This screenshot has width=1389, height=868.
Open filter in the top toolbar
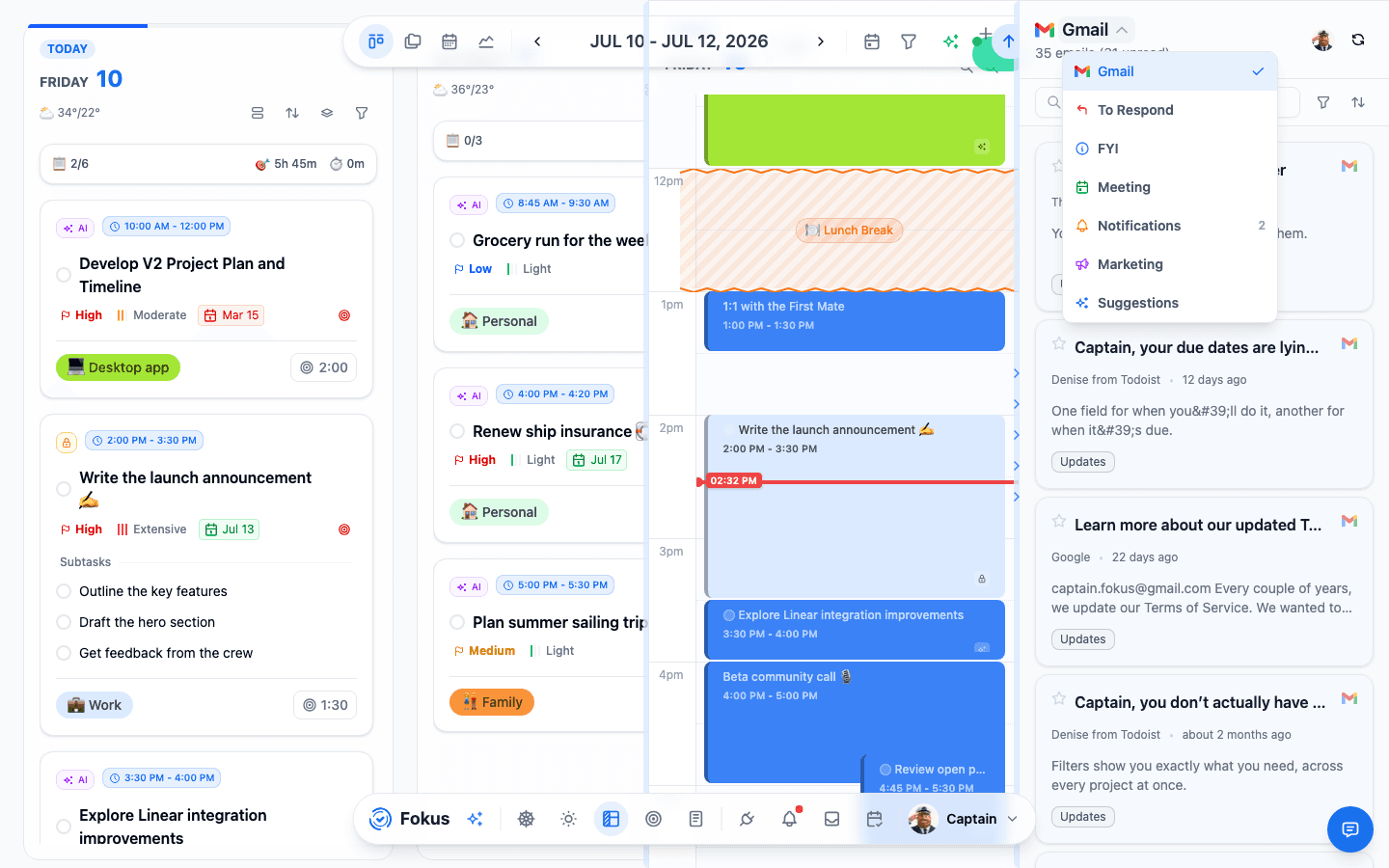click(x=909, y=41)
